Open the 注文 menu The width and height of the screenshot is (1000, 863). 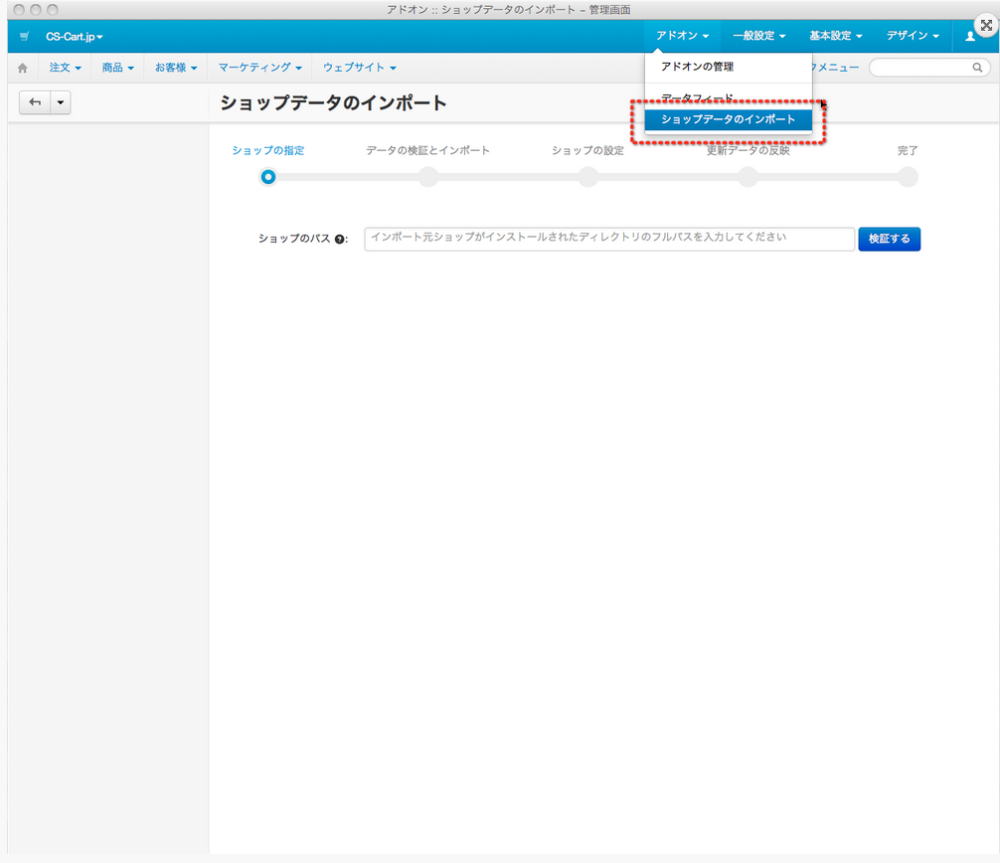click(65, 68)
